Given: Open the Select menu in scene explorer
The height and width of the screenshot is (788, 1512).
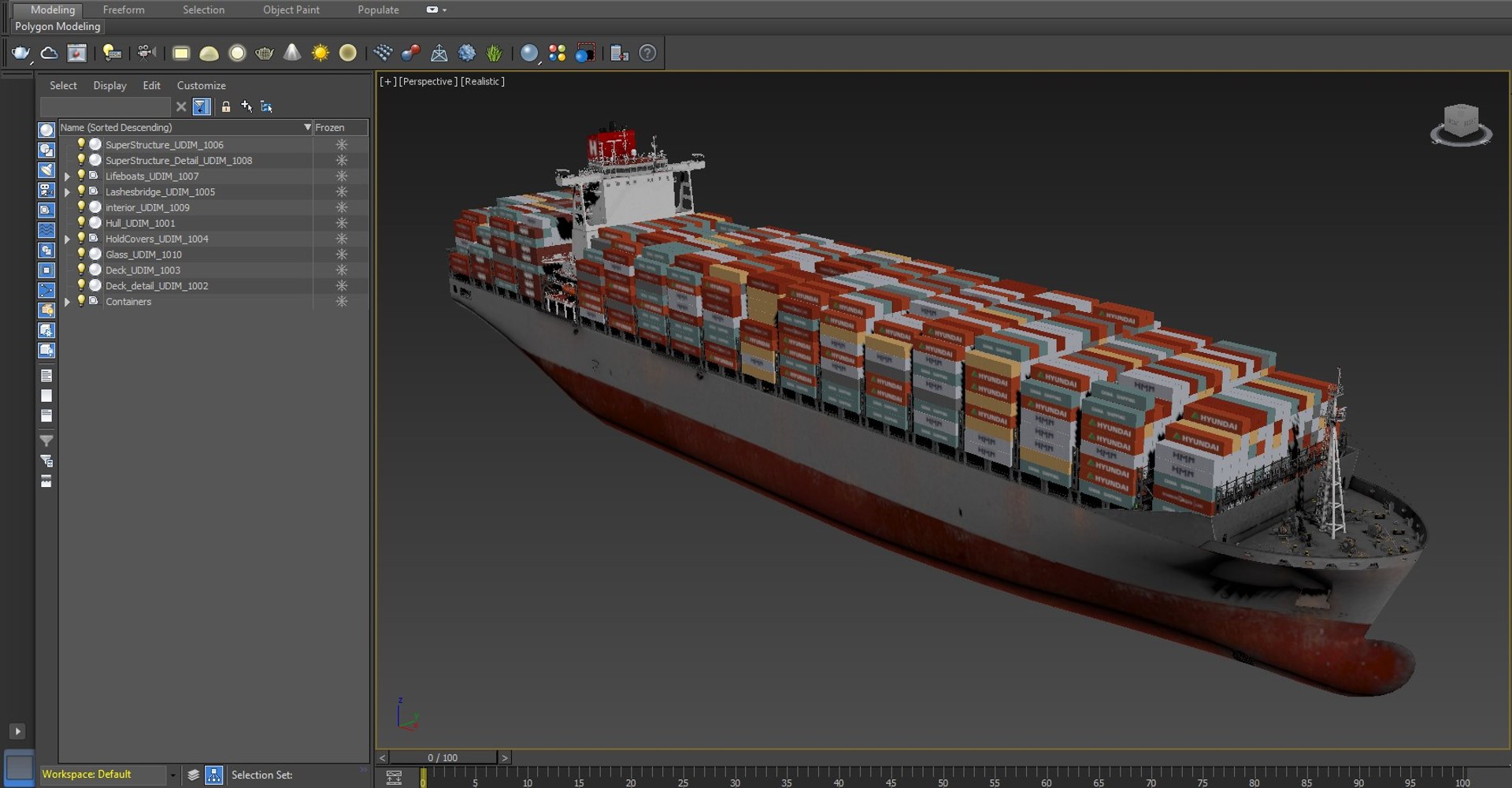Looking at the screenshot, I should point(63,85).
